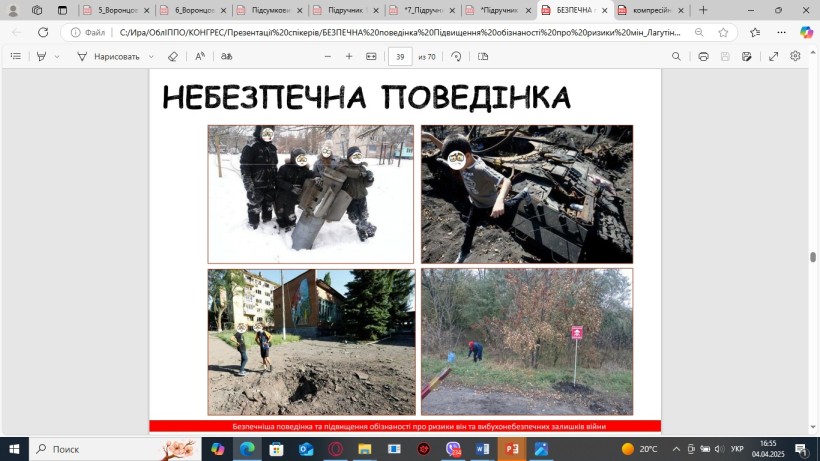Add page to favorites star
820x461 pixels.
point(723,32)
